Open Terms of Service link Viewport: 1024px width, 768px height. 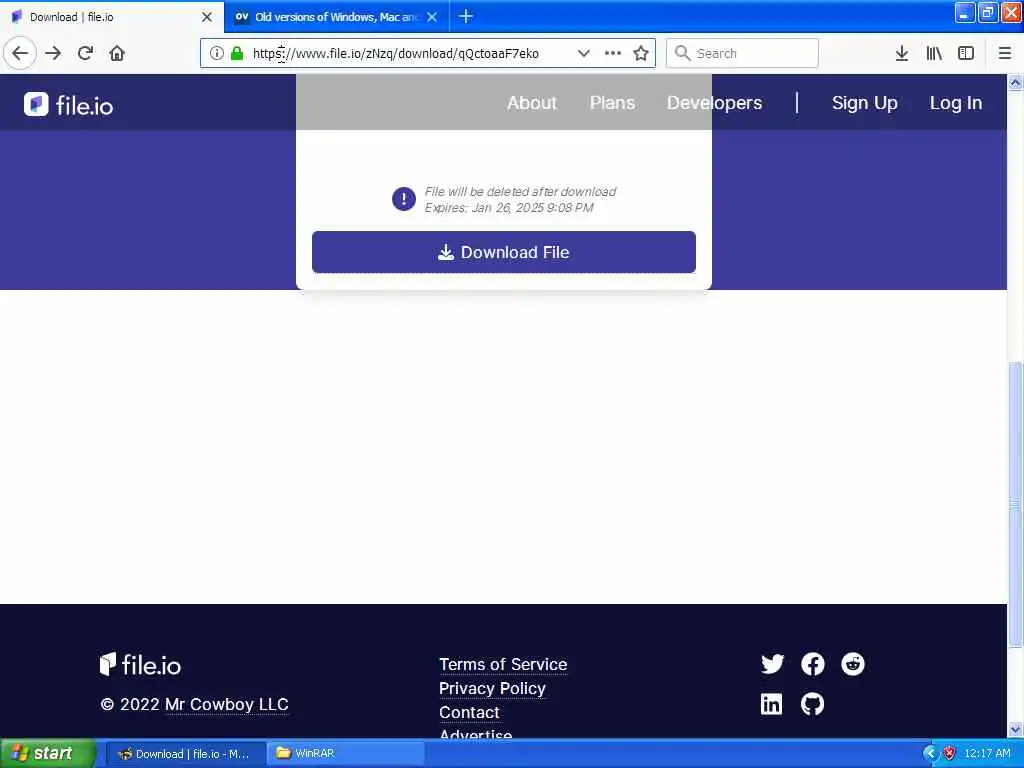pos(503,664)
